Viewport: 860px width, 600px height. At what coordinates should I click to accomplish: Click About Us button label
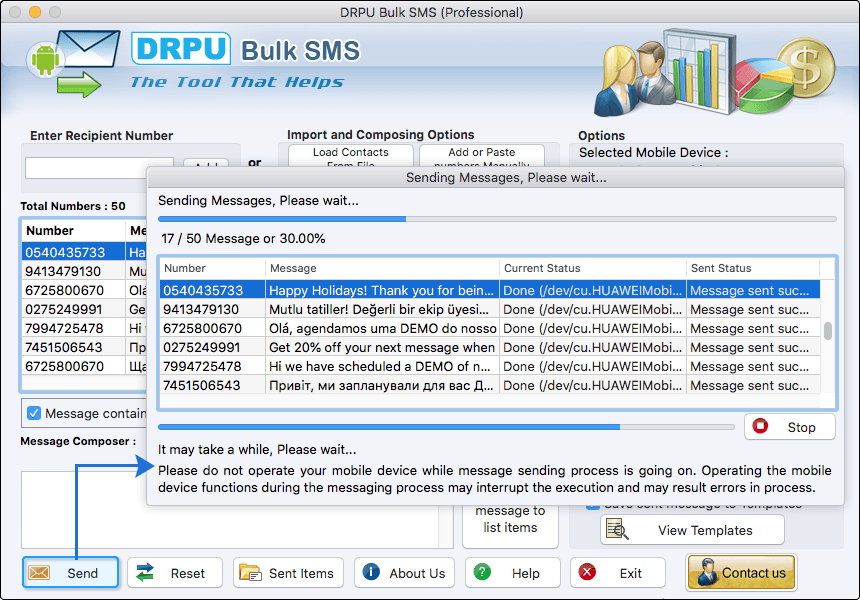[x=417, y=573]
